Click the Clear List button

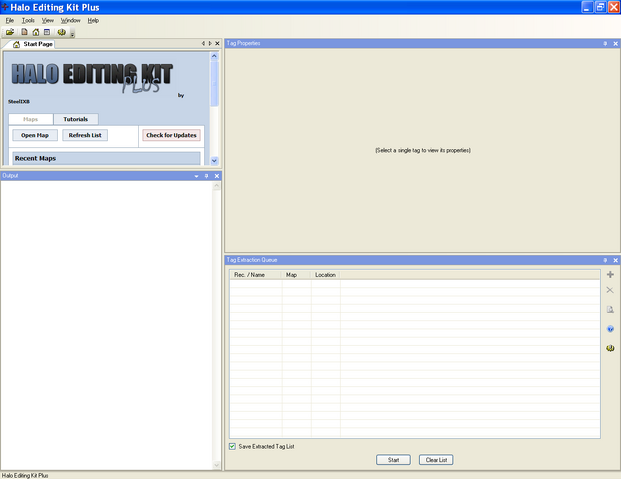coord(436,460)
